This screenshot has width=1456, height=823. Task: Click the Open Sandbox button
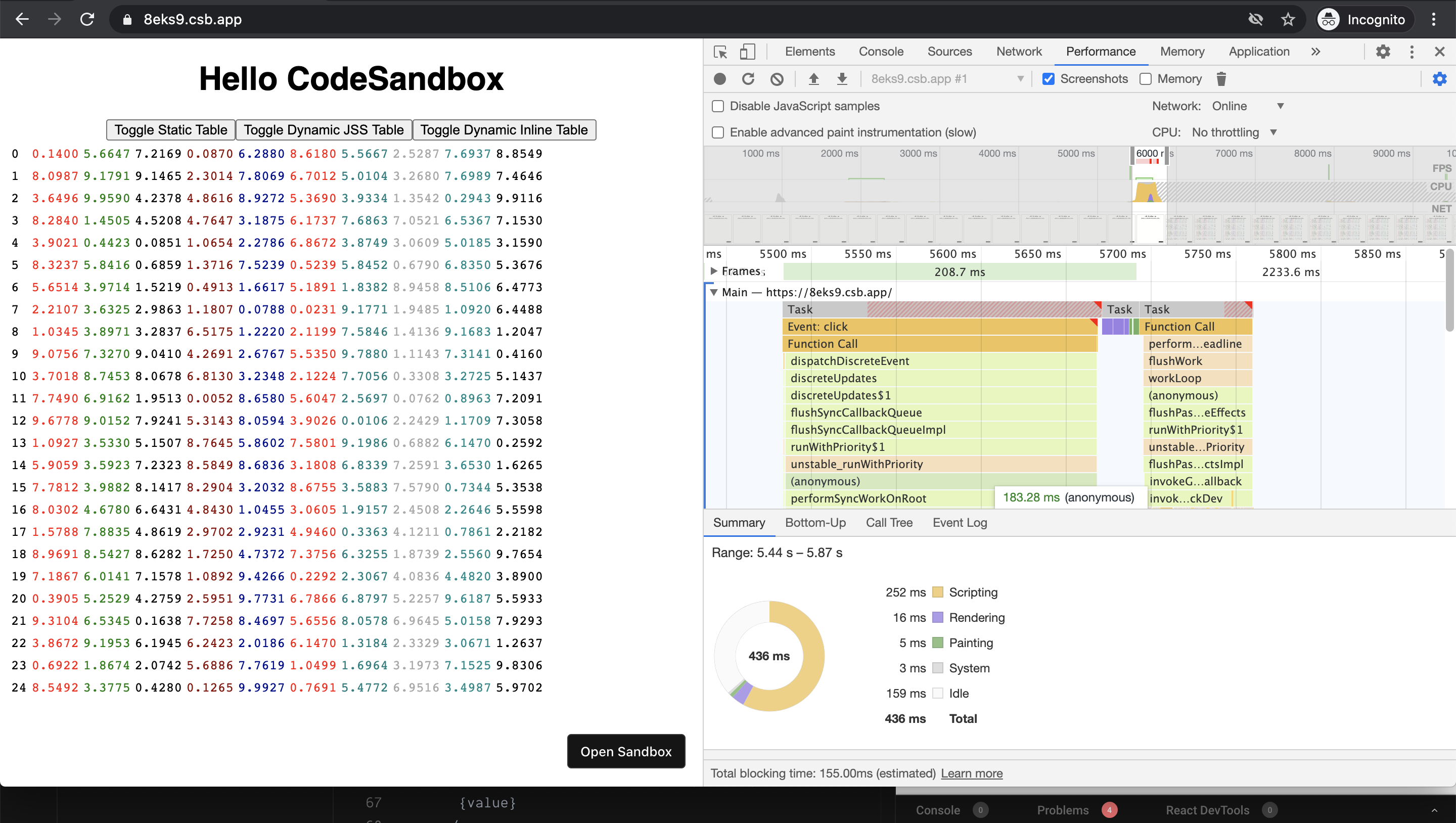(x=626, y=751)
